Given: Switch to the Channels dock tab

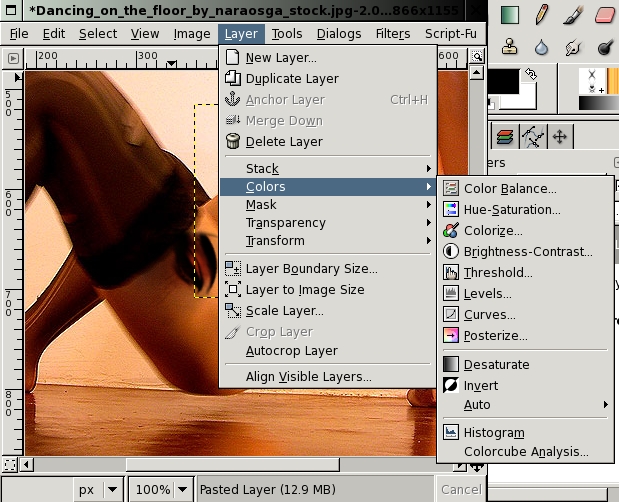Looking at the screenshot, I should tap(505, 137).
